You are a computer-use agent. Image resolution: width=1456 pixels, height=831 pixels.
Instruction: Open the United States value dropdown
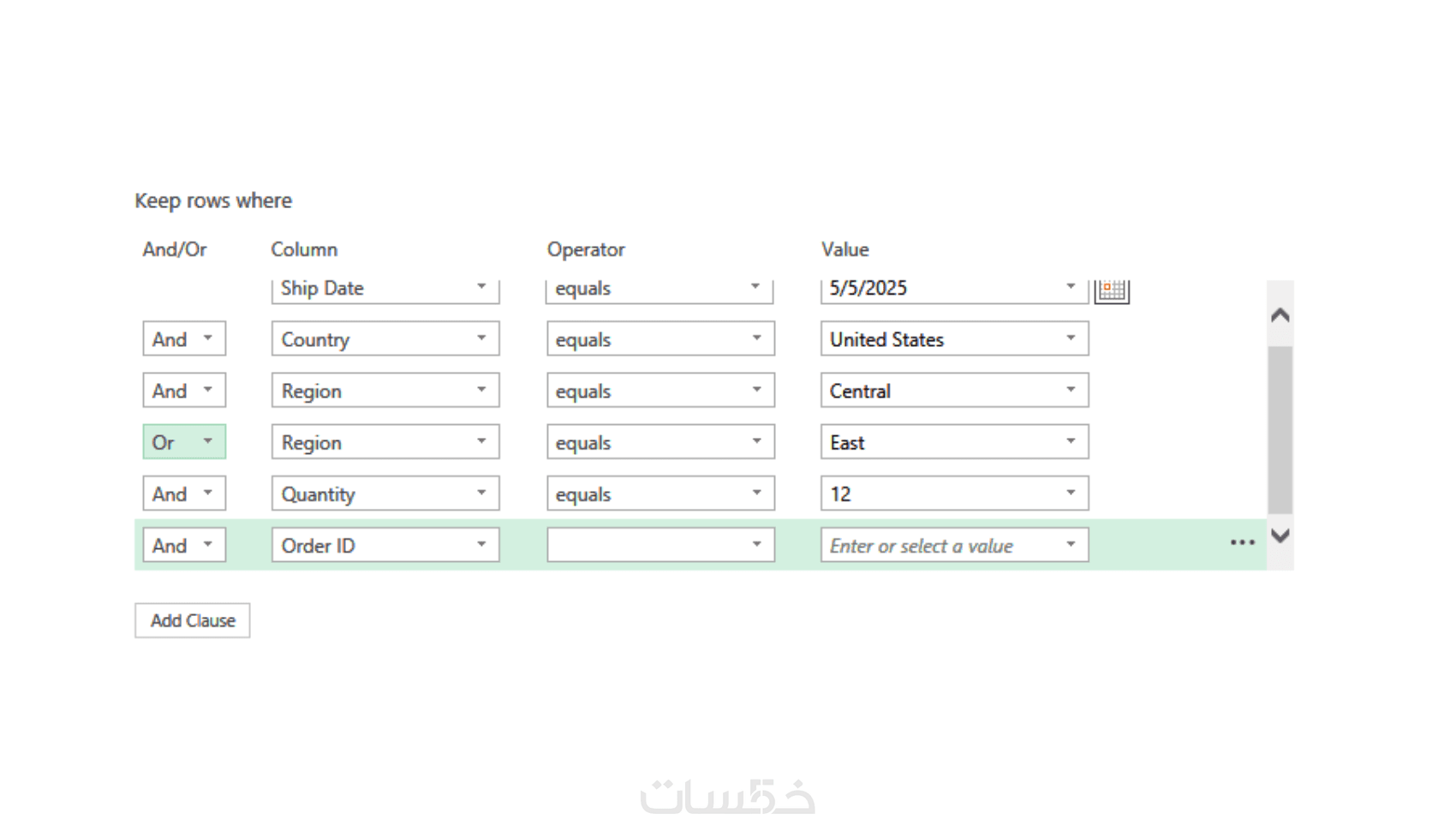[x=955, y=339]
